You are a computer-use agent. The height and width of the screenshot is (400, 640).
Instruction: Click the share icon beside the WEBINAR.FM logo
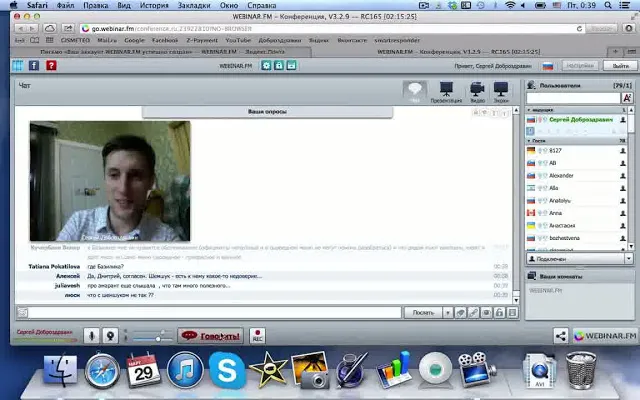(x=560, y=336)
